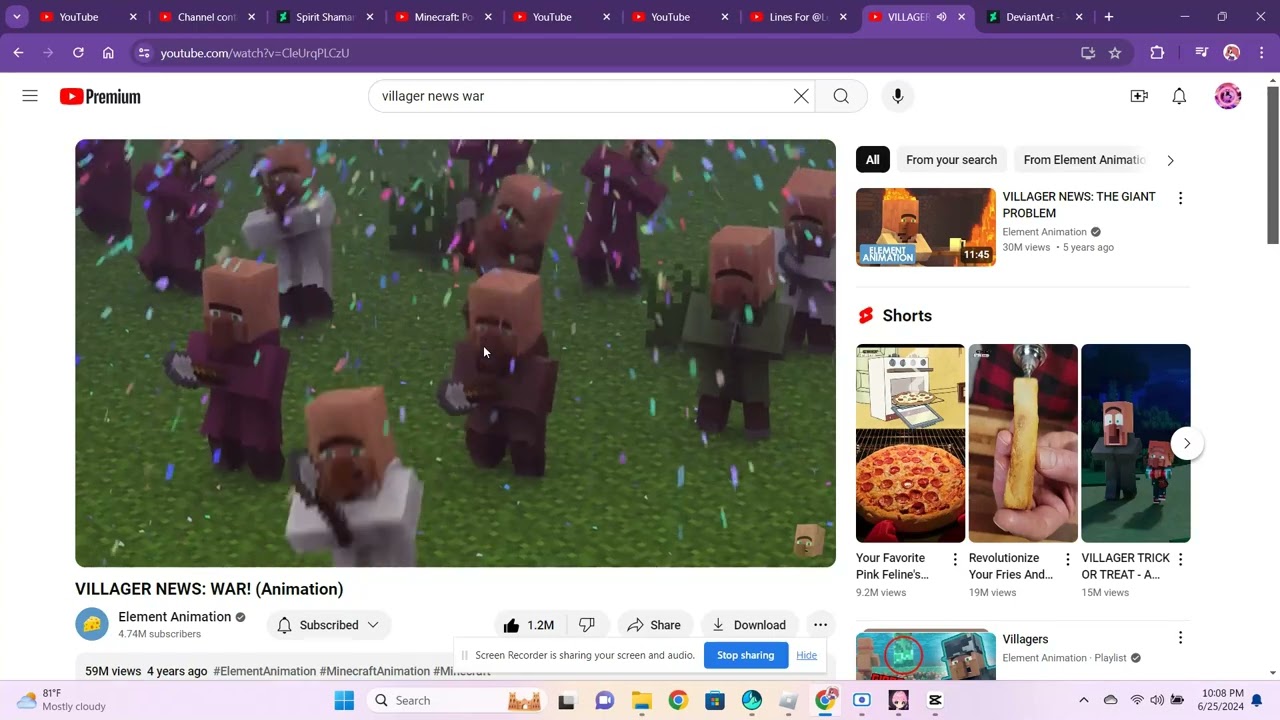Focus the browser address bar URL
Screen dimensions: 1280x720
click(x=255, y=53)
